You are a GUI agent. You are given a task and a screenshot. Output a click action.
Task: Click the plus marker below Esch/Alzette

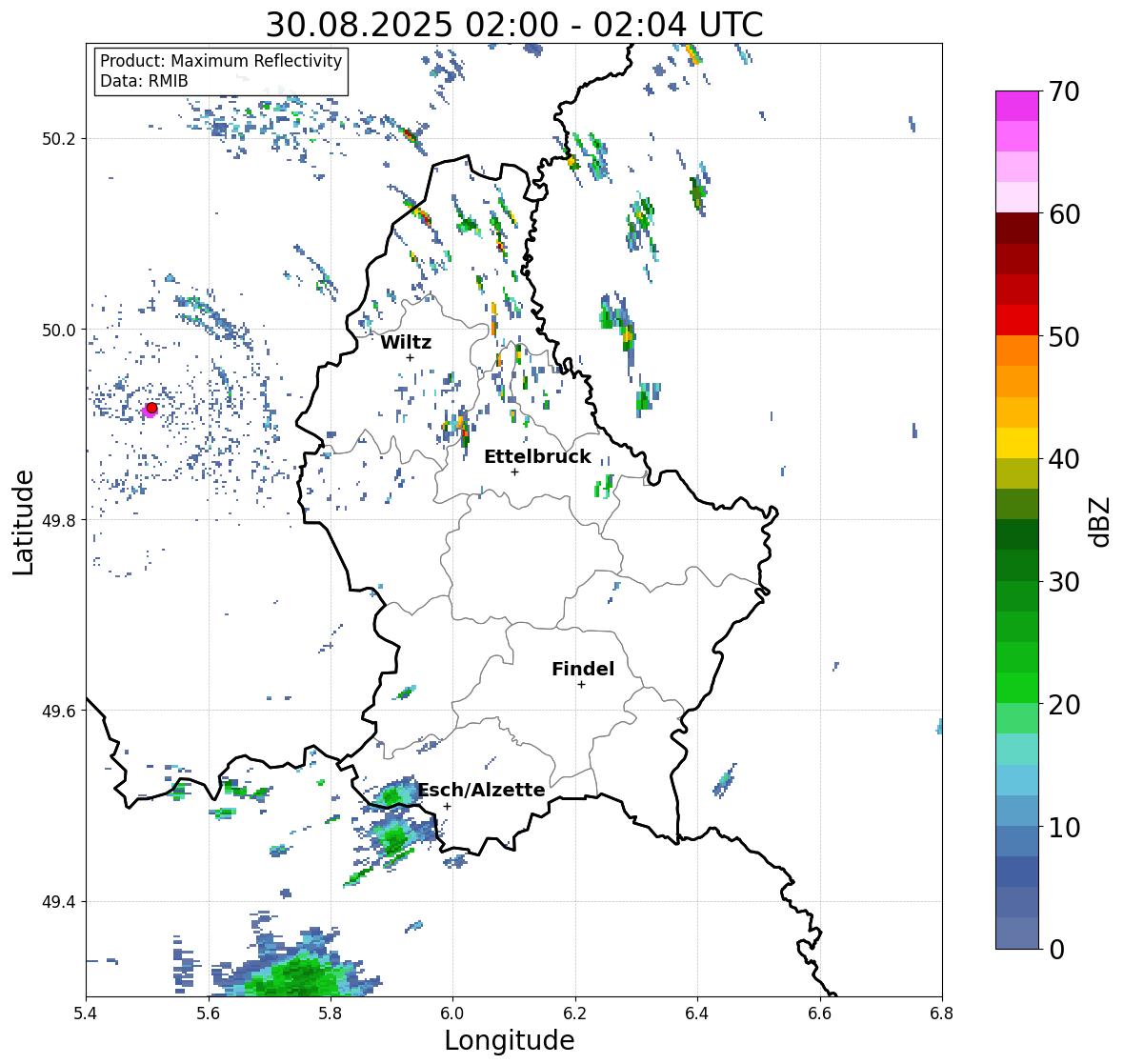pos(447,806)
